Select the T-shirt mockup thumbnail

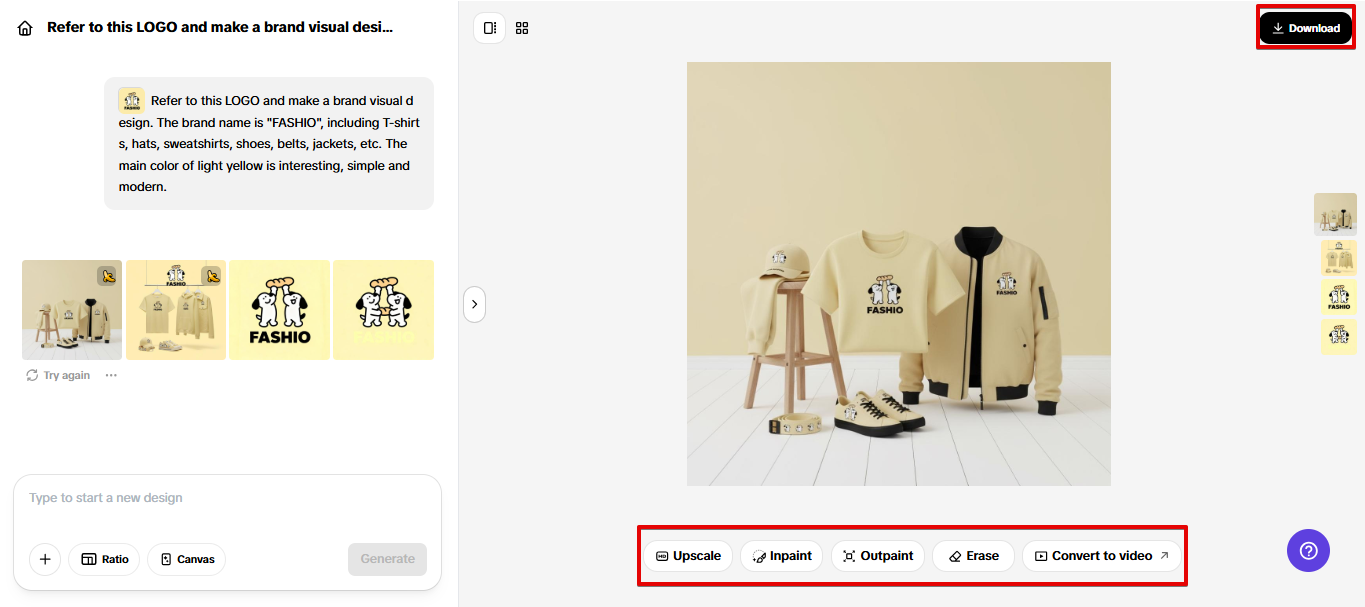tap(175, 309)
